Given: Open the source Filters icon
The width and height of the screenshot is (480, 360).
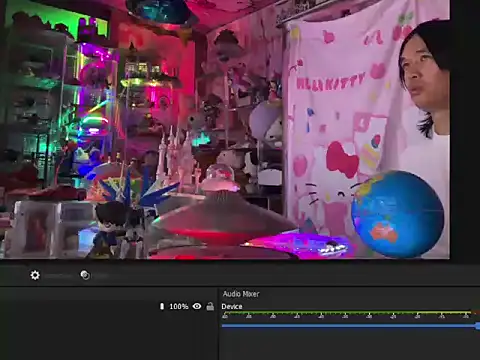Looking at the screenshot, I should [x=85, y=275].
